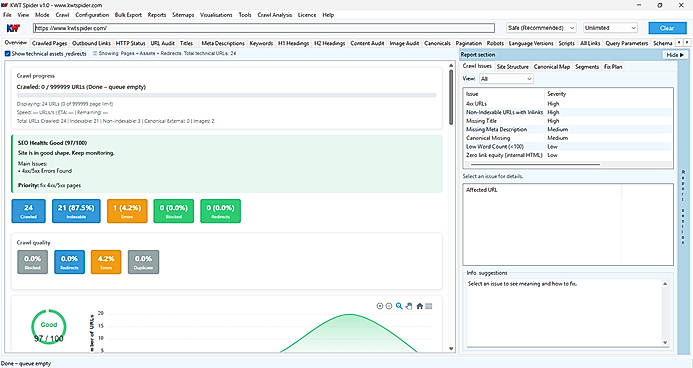Advance the tab strip with right arrow
The image size is (693, 368).
click(x=687, y=43)
